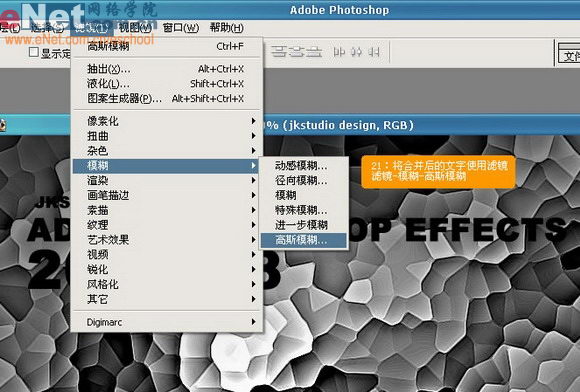Repeat last filter 高斯模糊 Ctrl+F
This screenshot has height=392, width=580.
click(165, 47)
